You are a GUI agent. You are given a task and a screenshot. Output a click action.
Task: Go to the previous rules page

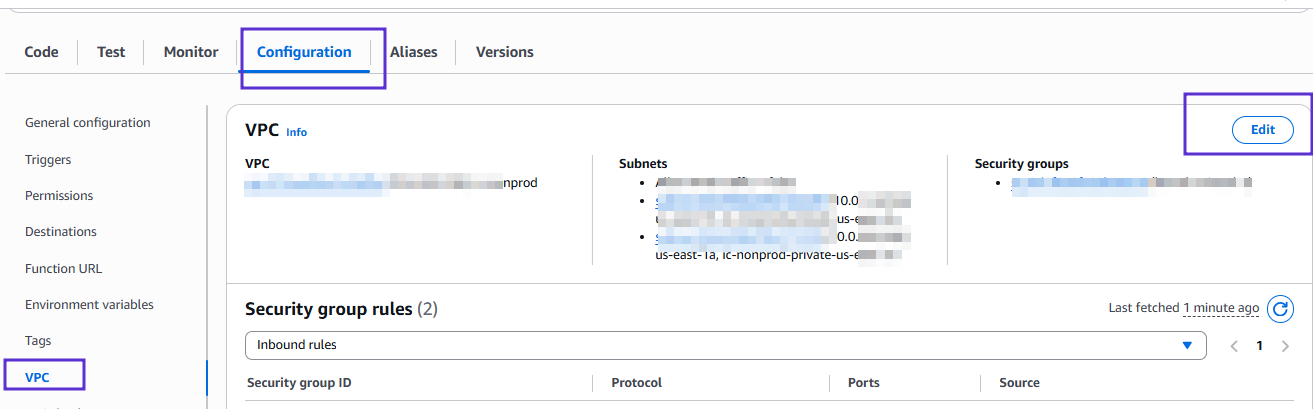coord(1234,346)
